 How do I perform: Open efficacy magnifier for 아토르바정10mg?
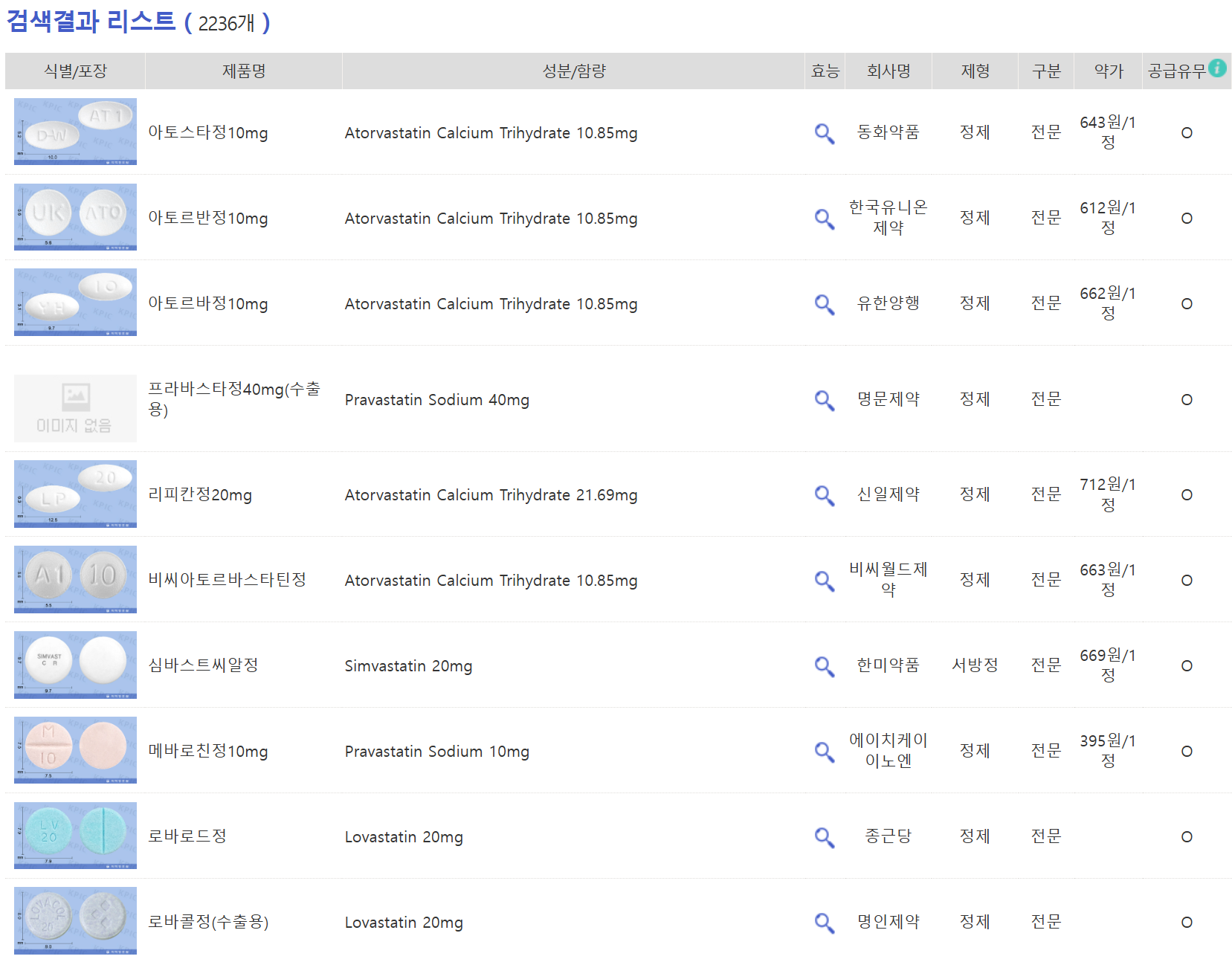click(x=824, y=304)
